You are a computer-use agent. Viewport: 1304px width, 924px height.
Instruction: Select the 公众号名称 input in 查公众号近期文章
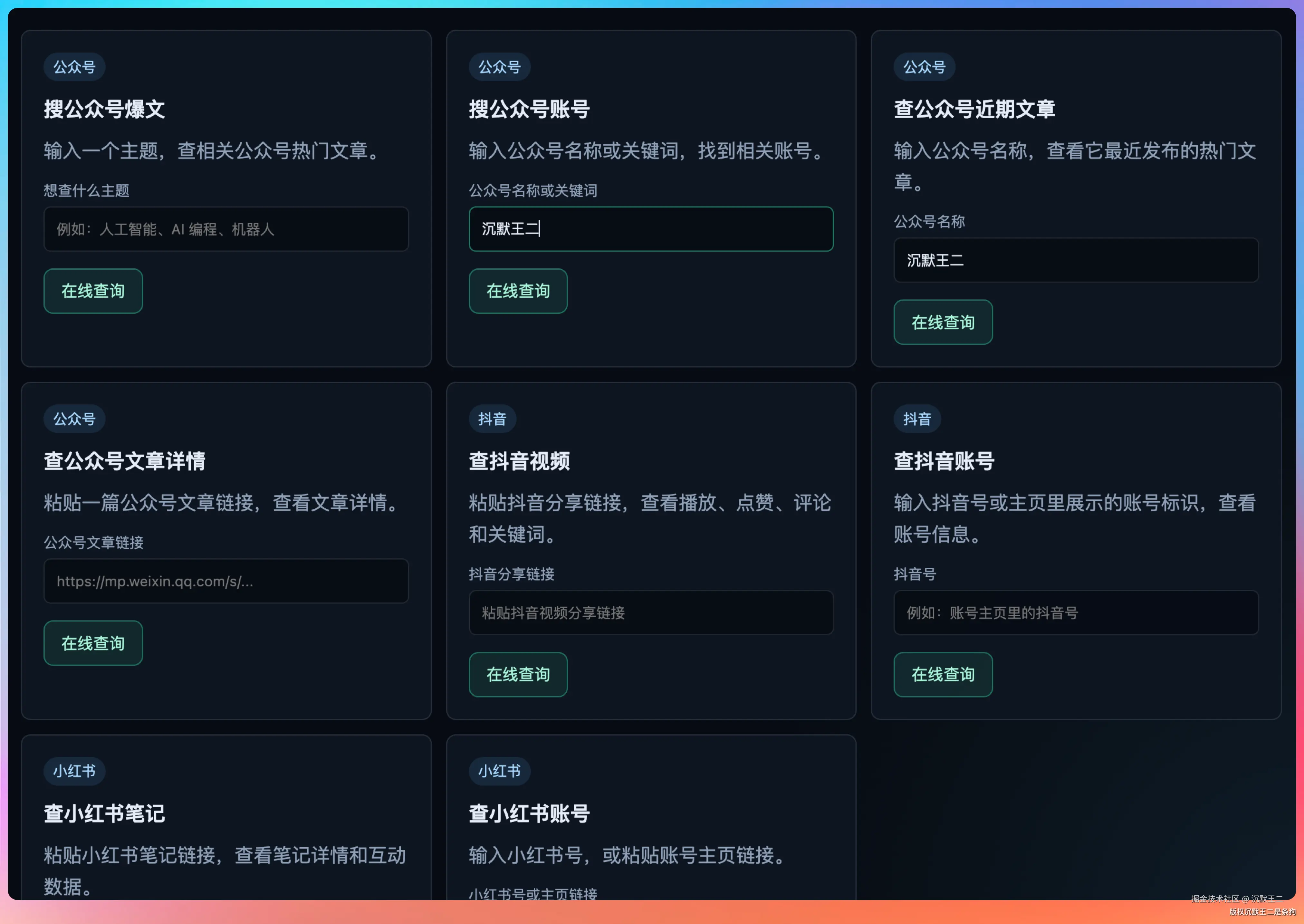pyautogui.click(x=1077, y=261)
